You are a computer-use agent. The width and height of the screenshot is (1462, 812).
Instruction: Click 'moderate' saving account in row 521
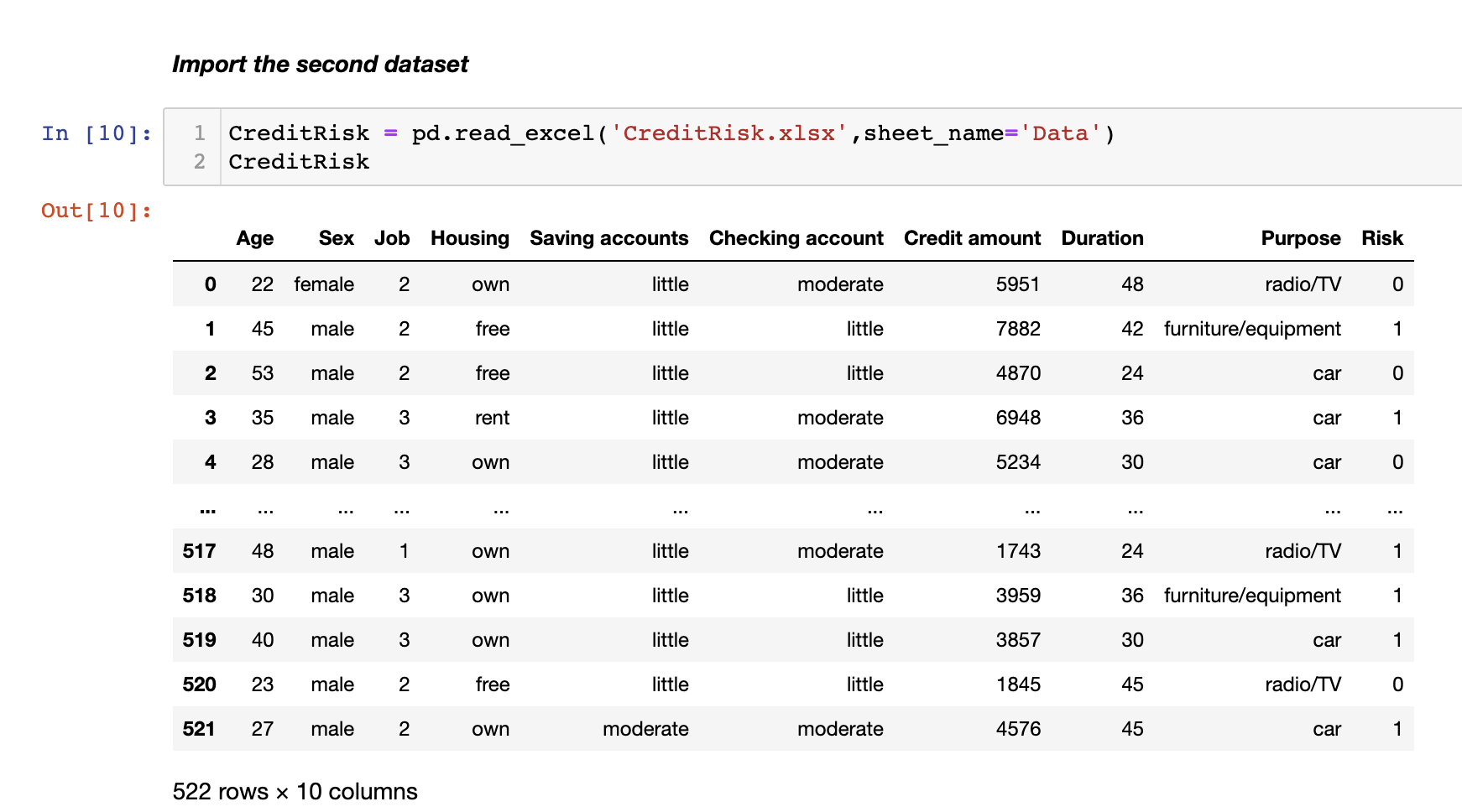point(645,729)
